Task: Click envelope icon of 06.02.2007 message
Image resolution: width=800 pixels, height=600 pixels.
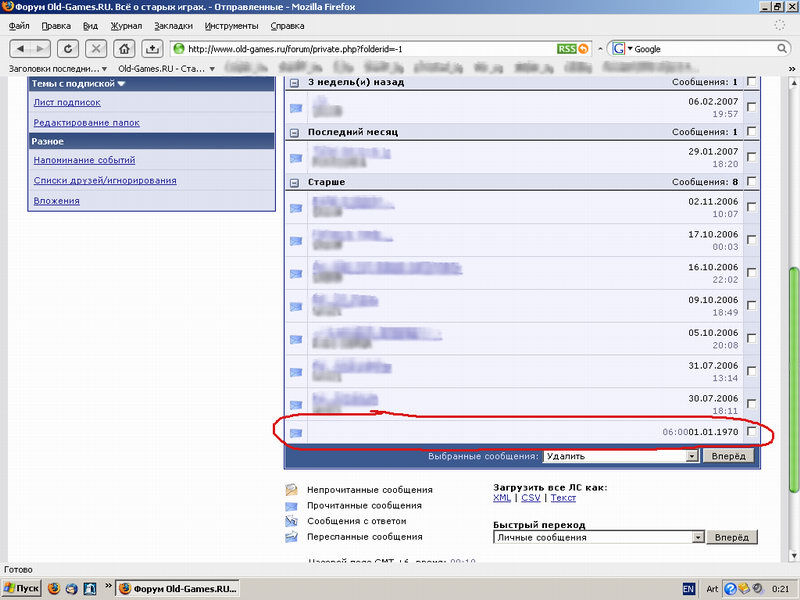Action: pyautogui.click(x=296, y=108)
